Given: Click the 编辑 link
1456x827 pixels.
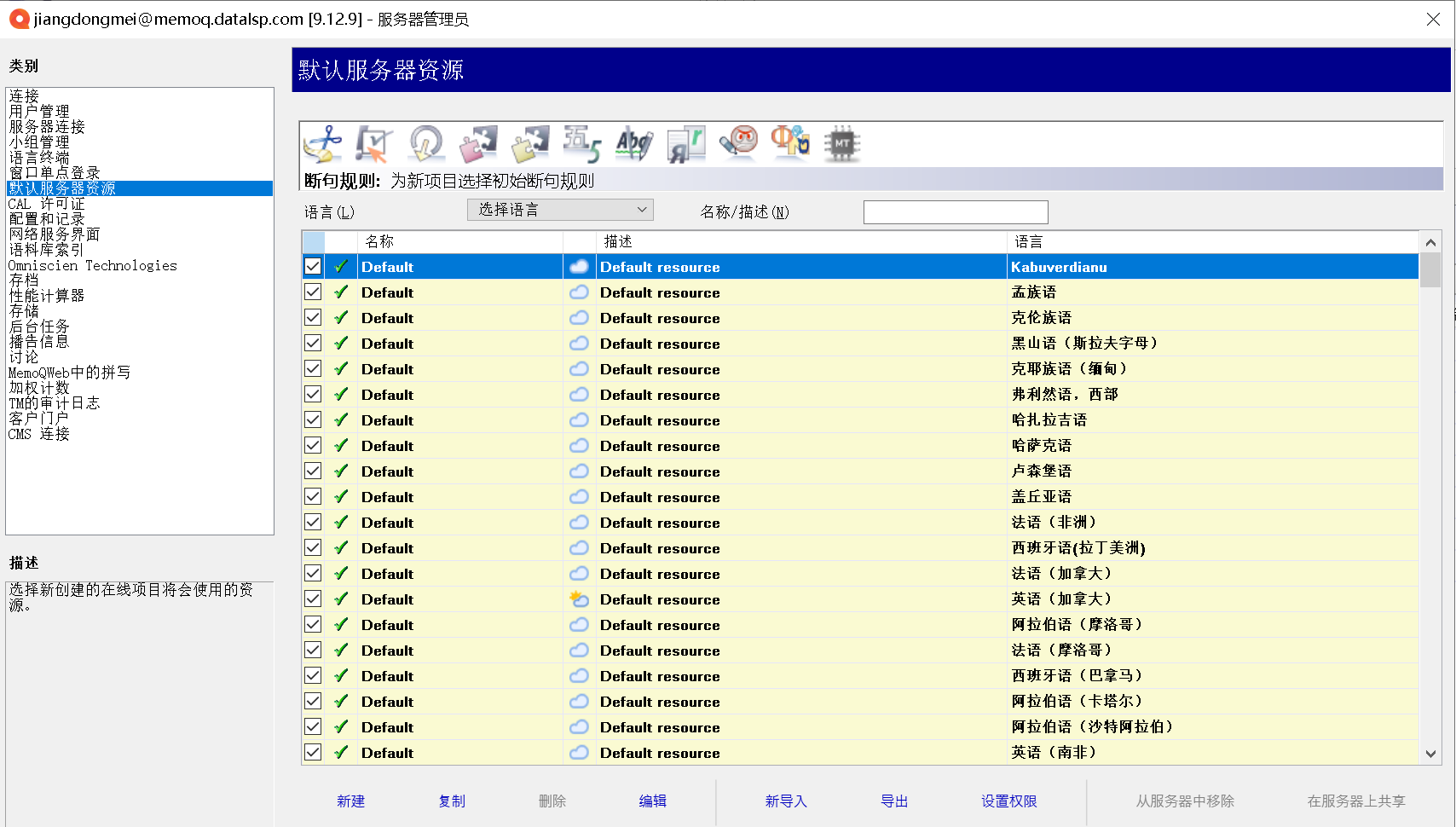Looking at the screenshot, I should 653,801.
